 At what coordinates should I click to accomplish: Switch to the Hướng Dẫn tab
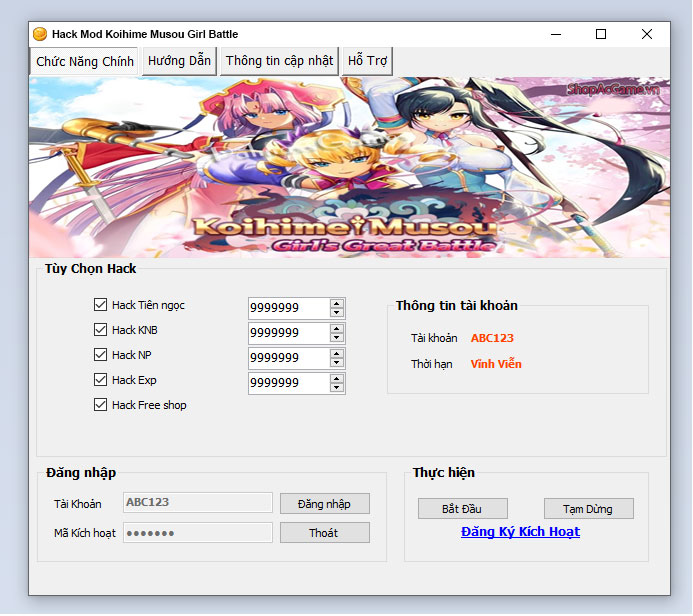[179, 61]
